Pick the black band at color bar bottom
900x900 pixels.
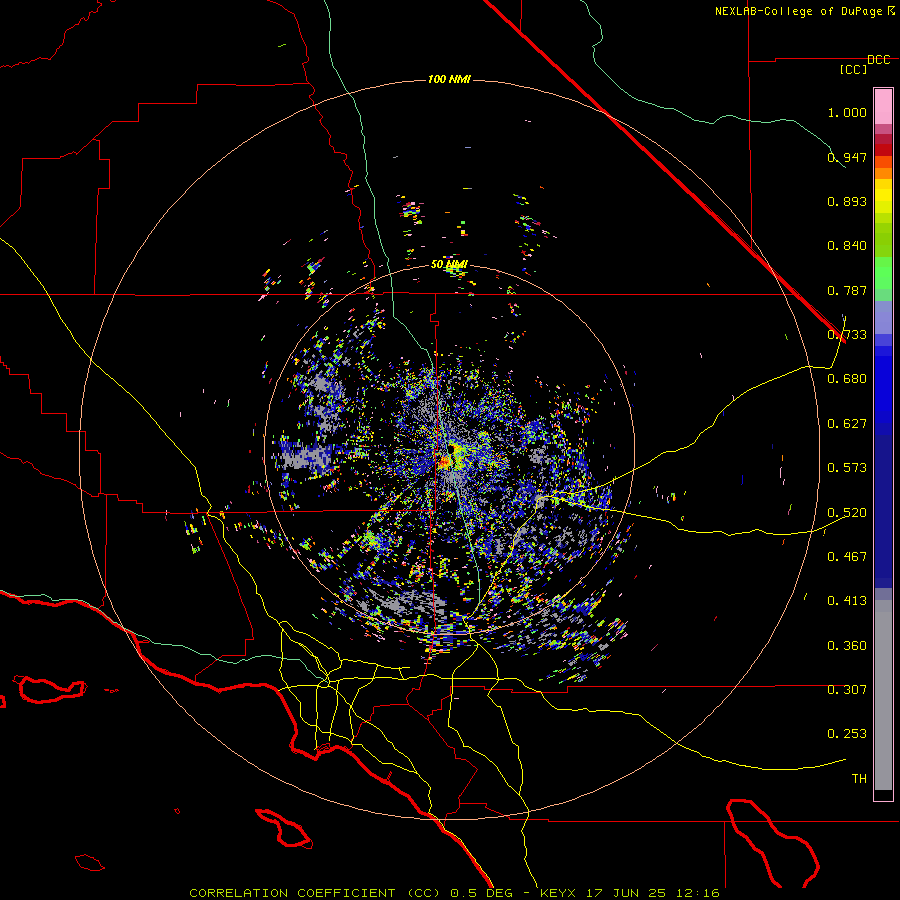883,794
